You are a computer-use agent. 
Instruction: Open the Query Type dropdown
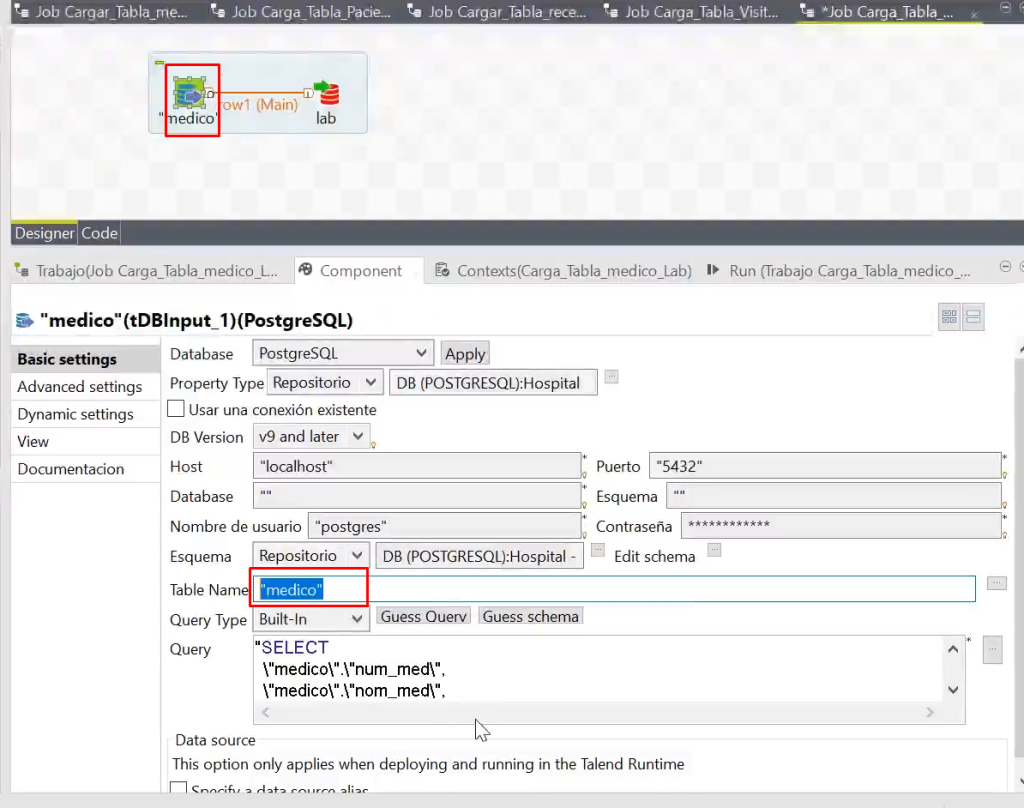[310, 619]
